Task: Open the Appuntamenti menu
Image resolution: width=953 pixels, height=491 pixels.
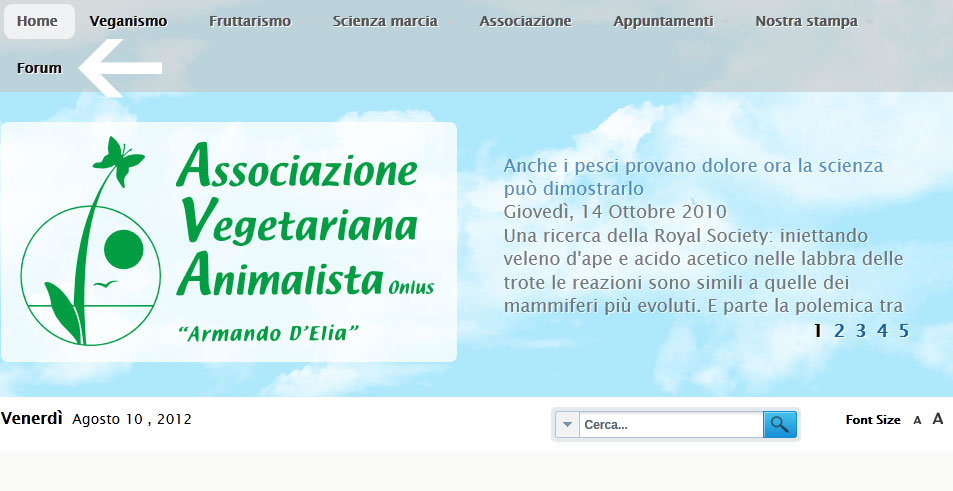Action: click(x=663, y=21)
